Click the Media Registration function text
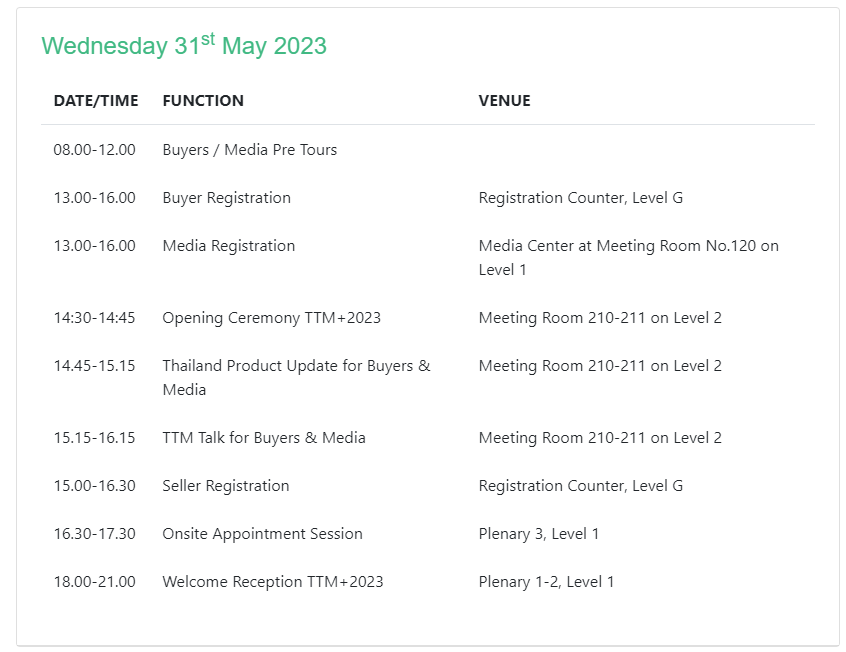The height and width of the screenshot is (652, 846). [229, 246]
